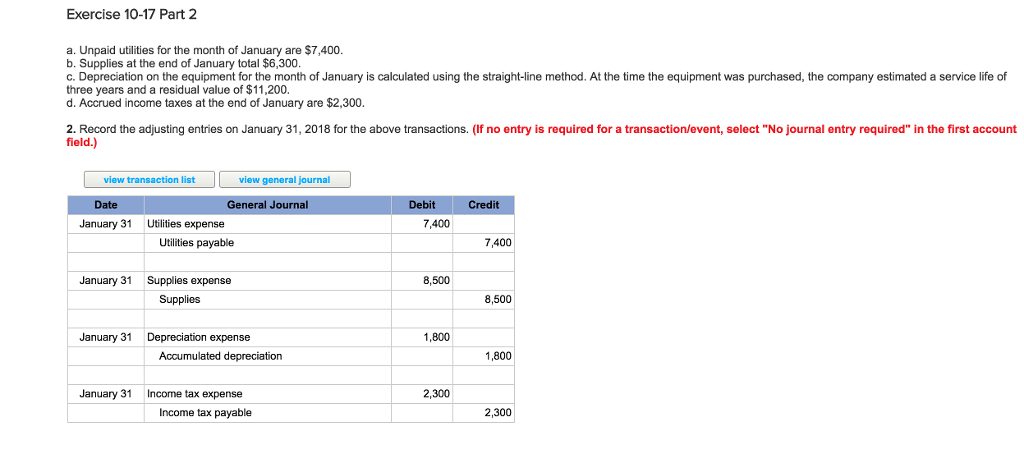Click the January 31 date for Supplies expense
This screenshot has height=454, width=1024.
click(106, 281)
